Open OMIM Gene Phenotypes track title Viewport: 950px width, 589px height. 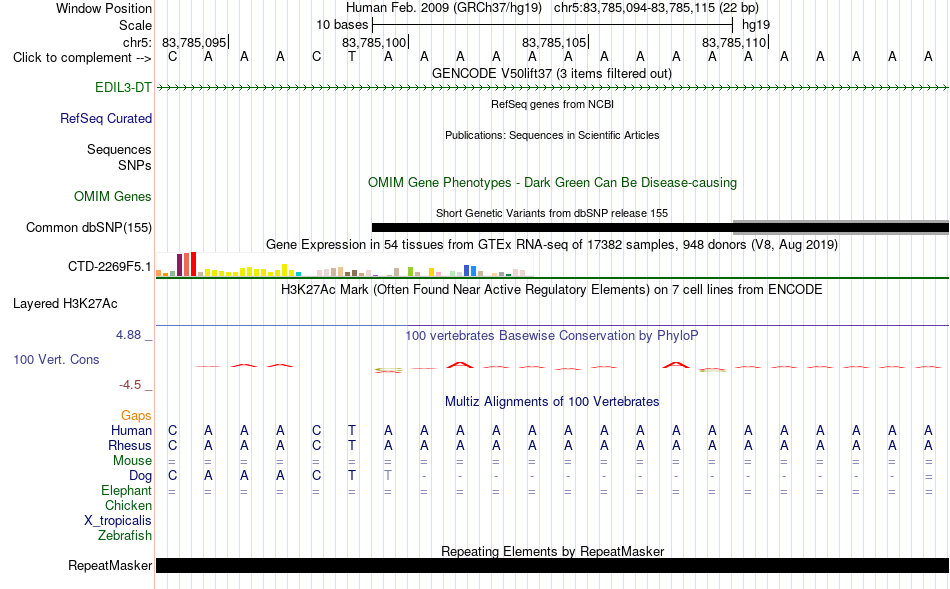553,182
